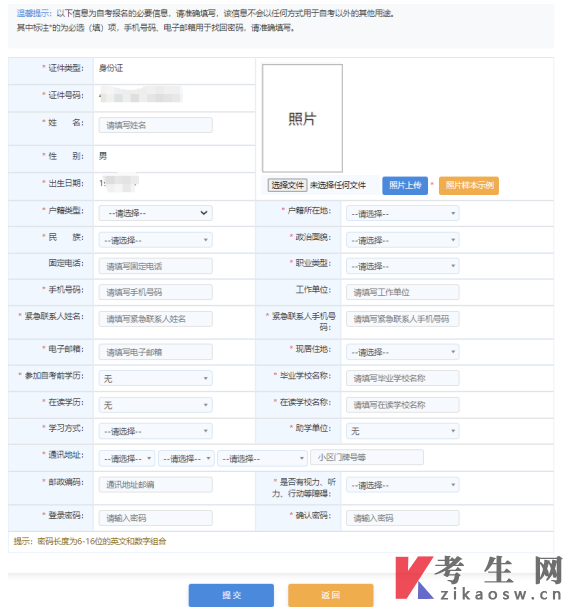Click the 工作单位 input field
This screenshot has width=577, height=613.
pyautogui.click(x=403, y=292)
